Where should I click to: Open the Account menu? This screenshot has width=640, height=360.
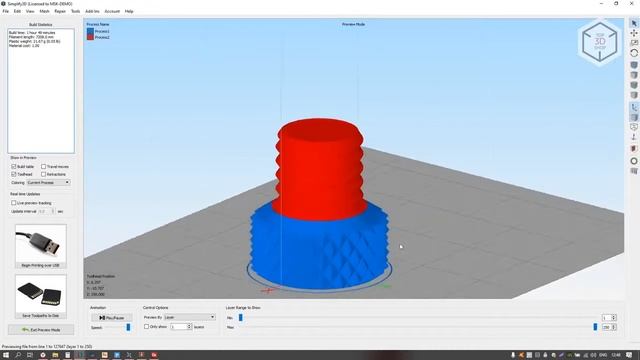coord(112,11)
